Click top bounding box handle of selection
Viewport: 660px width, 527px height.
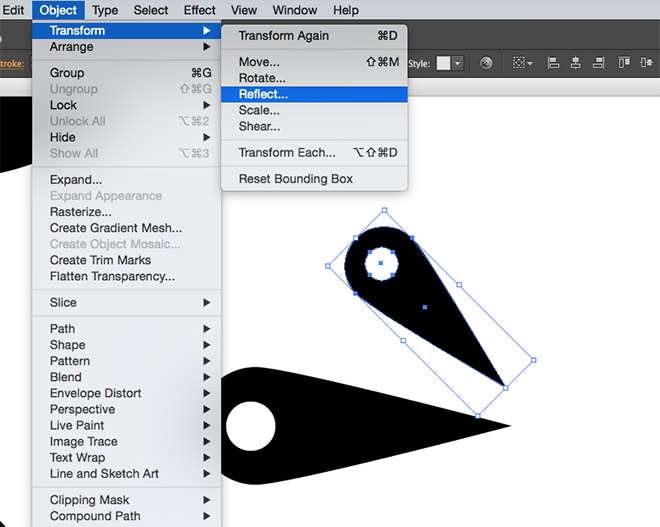(384, 210)
